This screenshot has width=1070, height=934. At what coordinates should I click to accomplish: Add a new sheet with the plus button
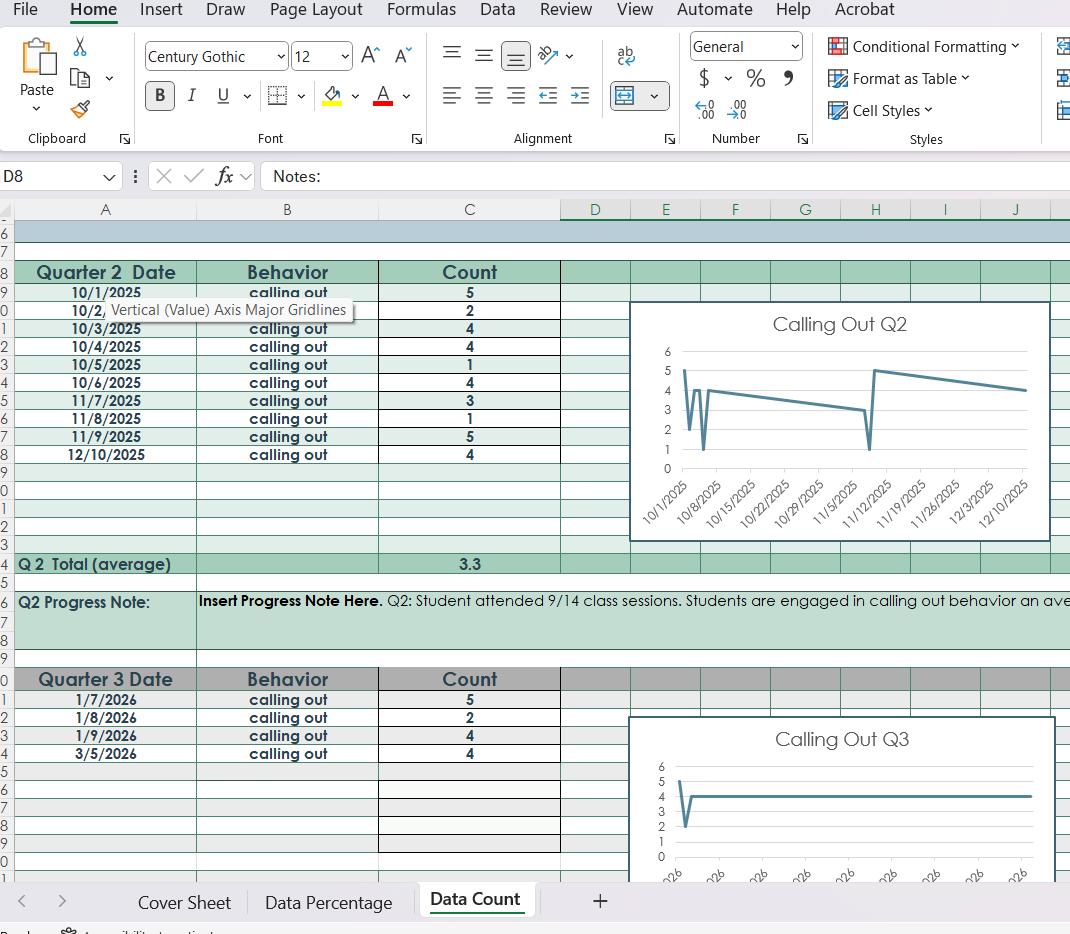[x=599, y=901]
